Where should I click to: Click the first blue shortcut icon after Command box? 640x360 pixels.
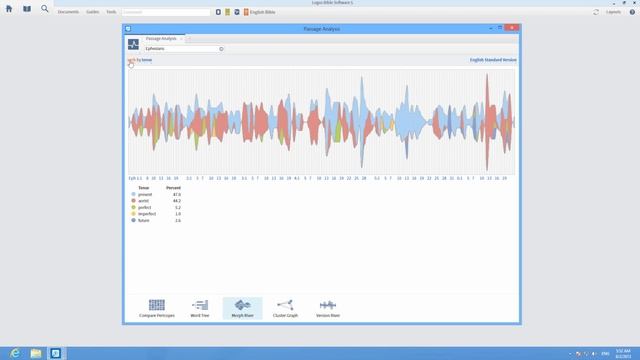218,12
